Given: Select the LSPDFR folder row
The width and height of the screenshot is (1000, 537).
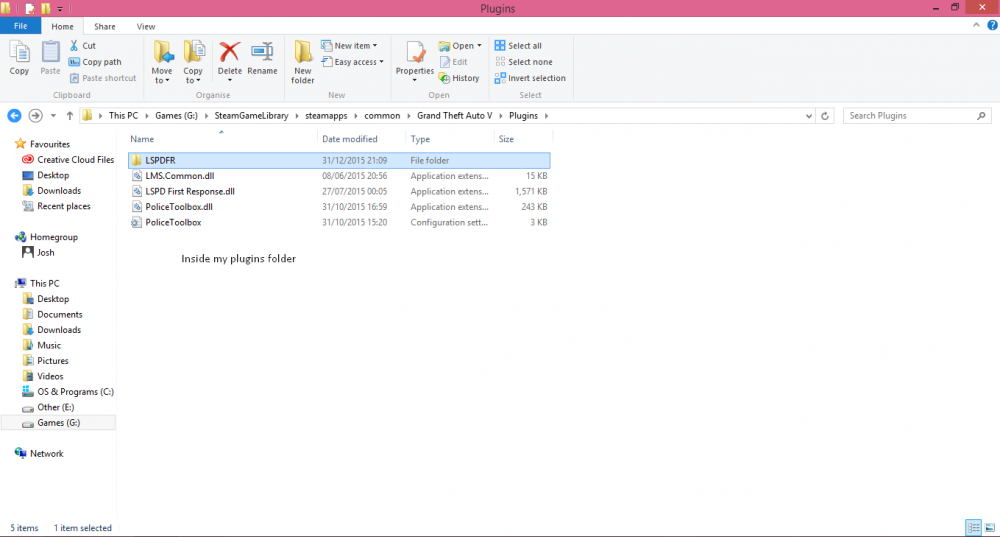Looking at the screenshot, I should coord(339,160).
